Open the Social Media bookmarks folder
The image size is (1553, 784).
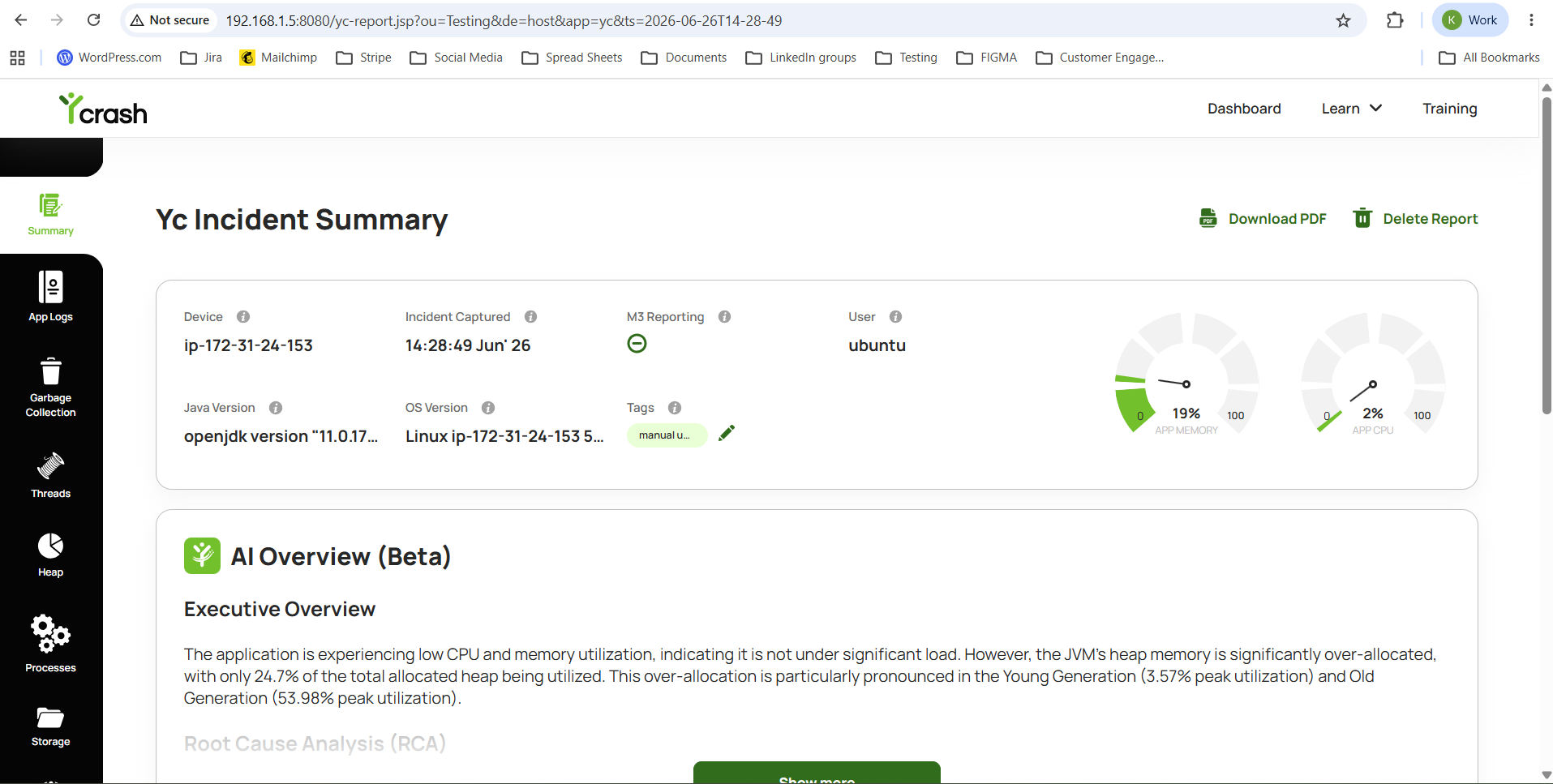(457, 58)
